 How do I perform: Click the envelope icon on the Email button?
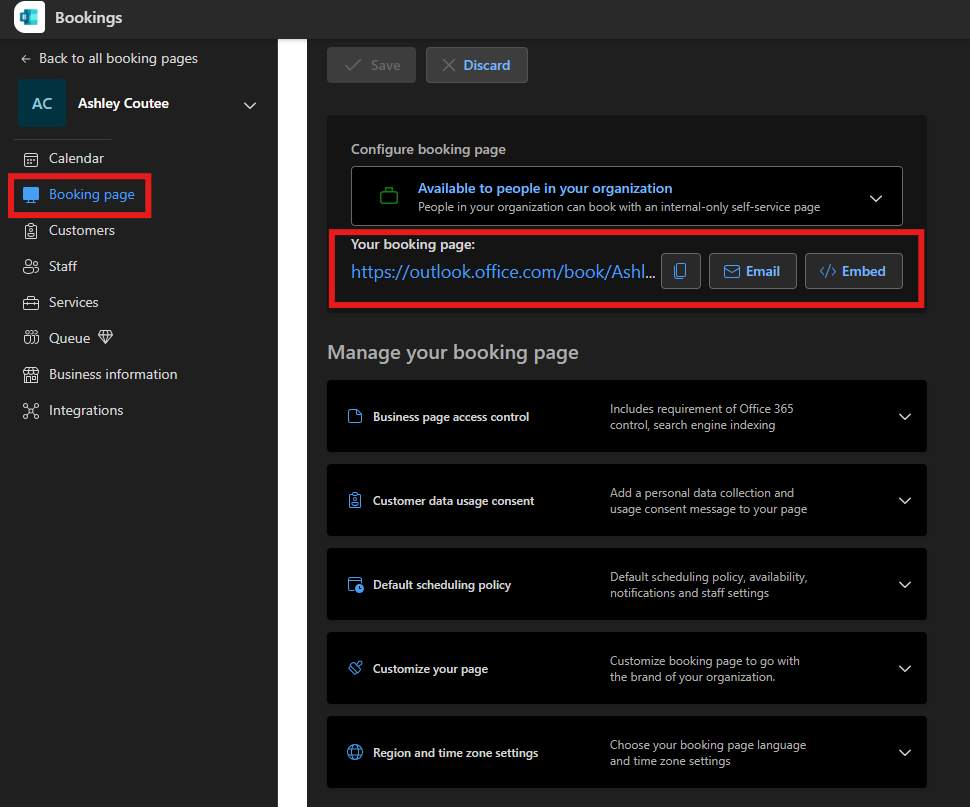(x=732, y=271)
